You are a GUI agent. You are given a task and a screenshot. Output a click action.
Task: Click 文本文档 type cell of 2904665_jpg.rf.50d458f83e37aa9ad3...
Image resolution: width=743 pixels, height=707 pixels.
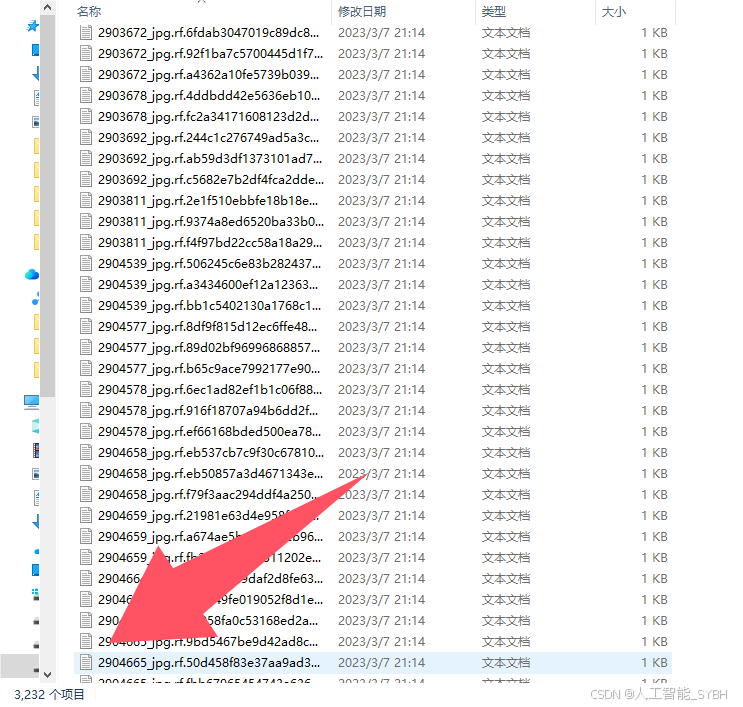tap(506, 662)
